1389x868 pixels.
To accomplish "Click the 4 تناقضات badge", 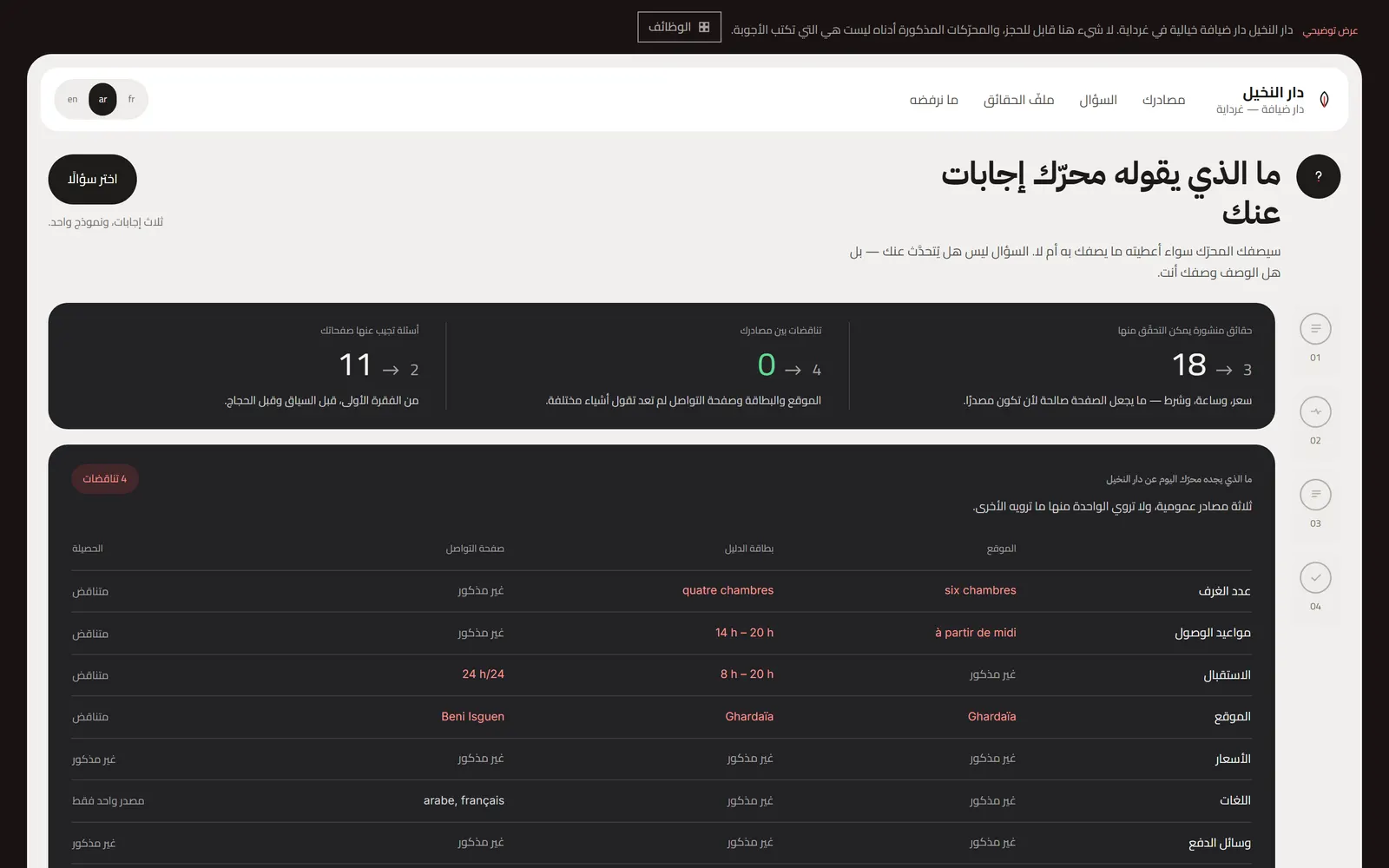I will 105,479.
